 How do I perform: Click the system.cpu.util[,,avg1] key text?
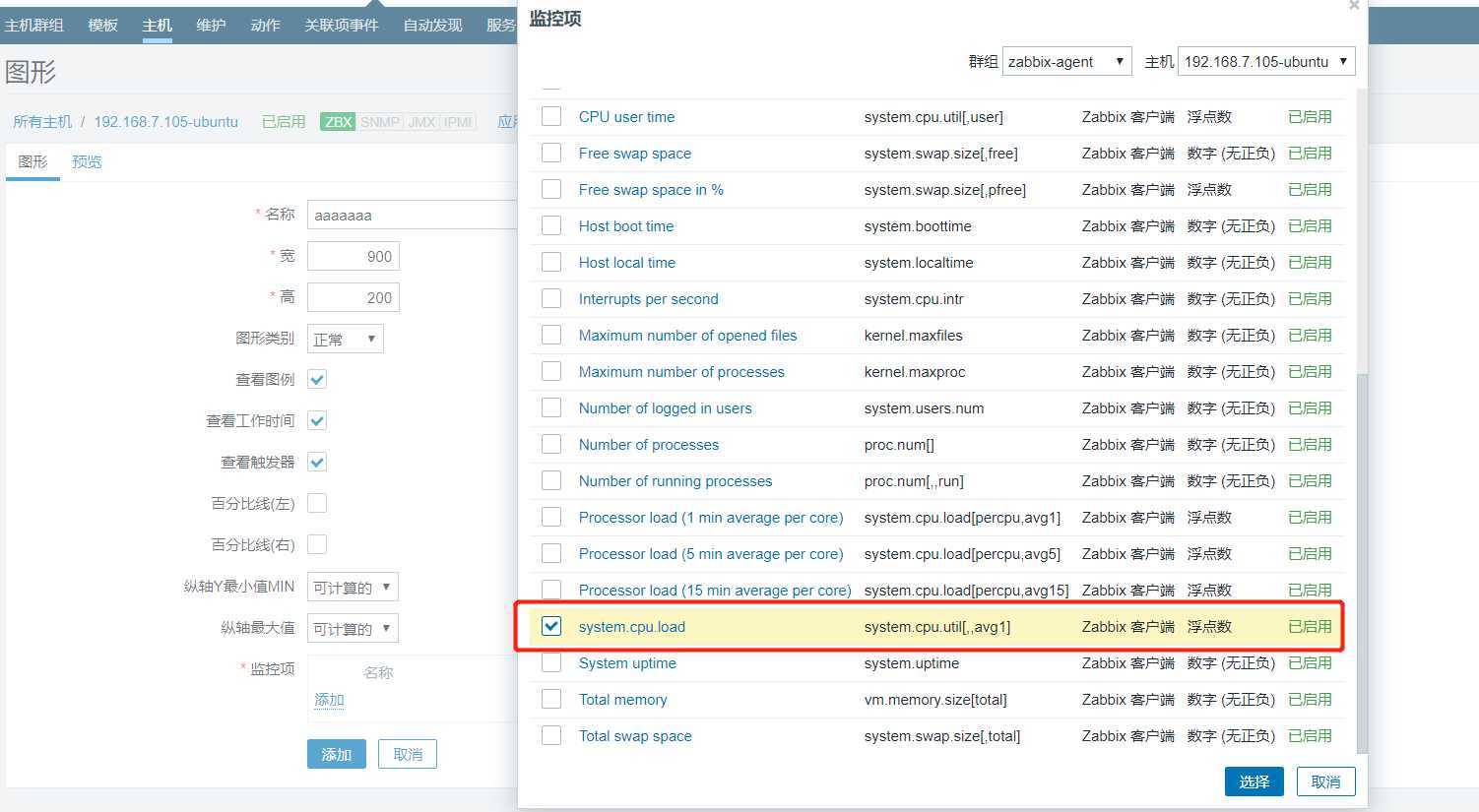click(x=936, y=626)
